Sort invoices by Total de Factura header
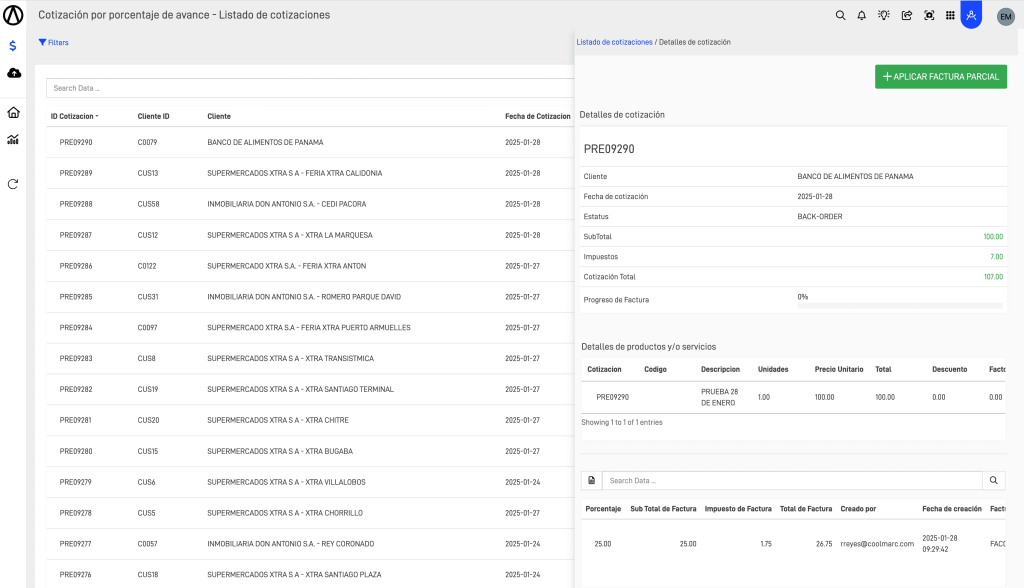 click(806, 508)
